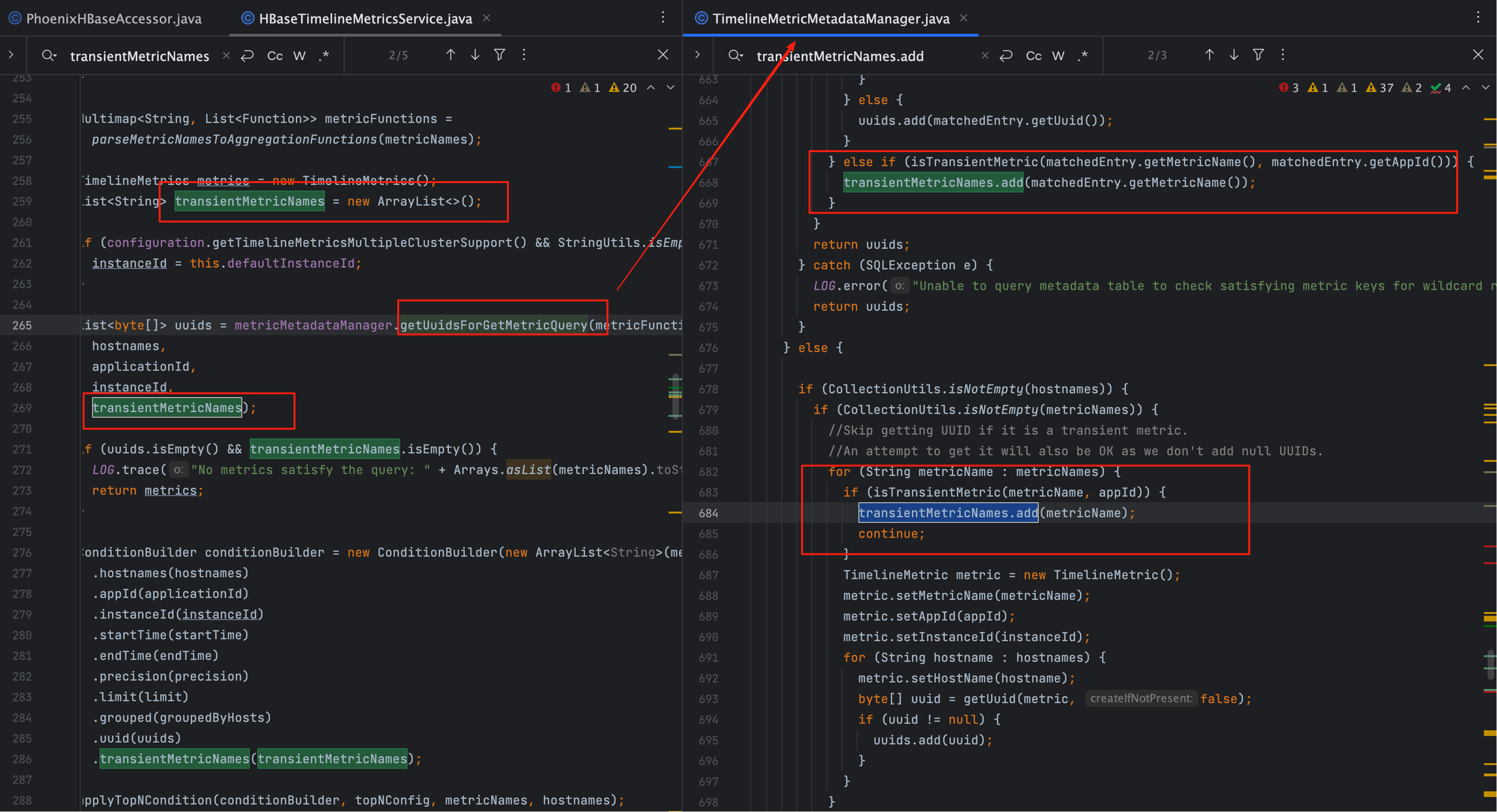Click 37 warnings indicator in right editor
1497x812 pixels.
pyautogui.click(x=1379, y=88)
